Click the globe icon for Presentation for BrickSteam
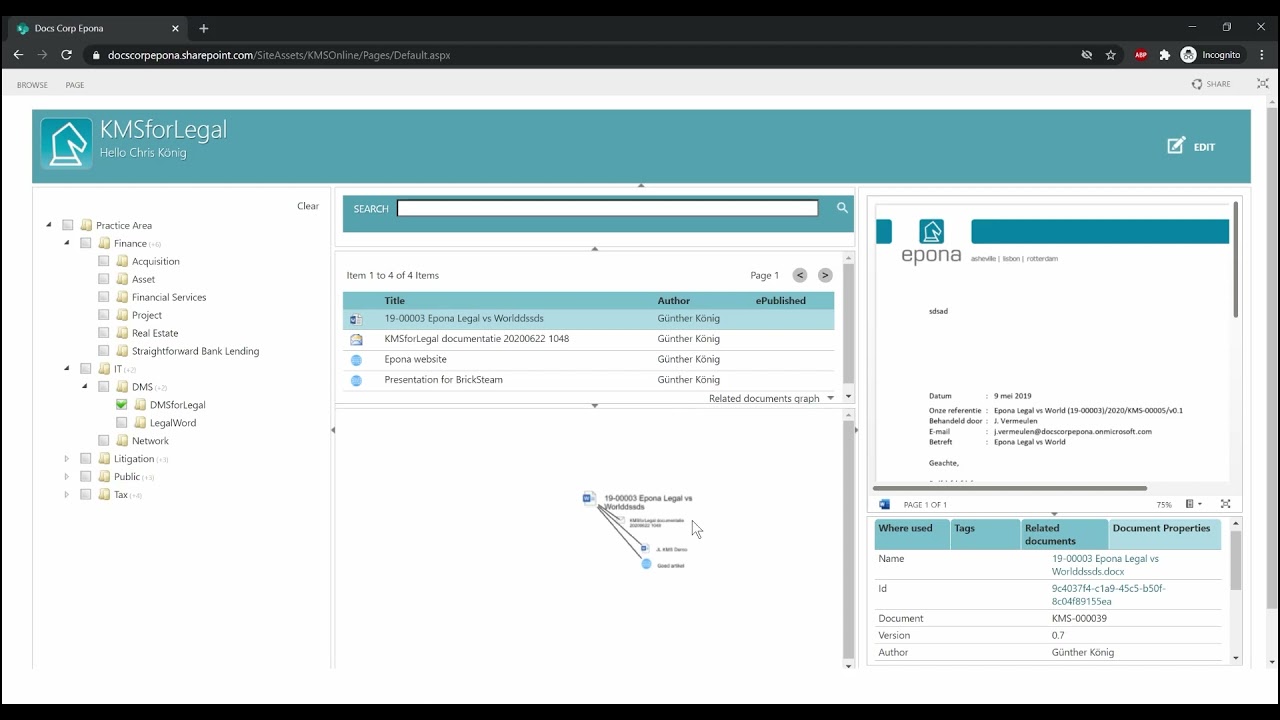This screenshot has width=1280, height=720. tap(356, 380)
